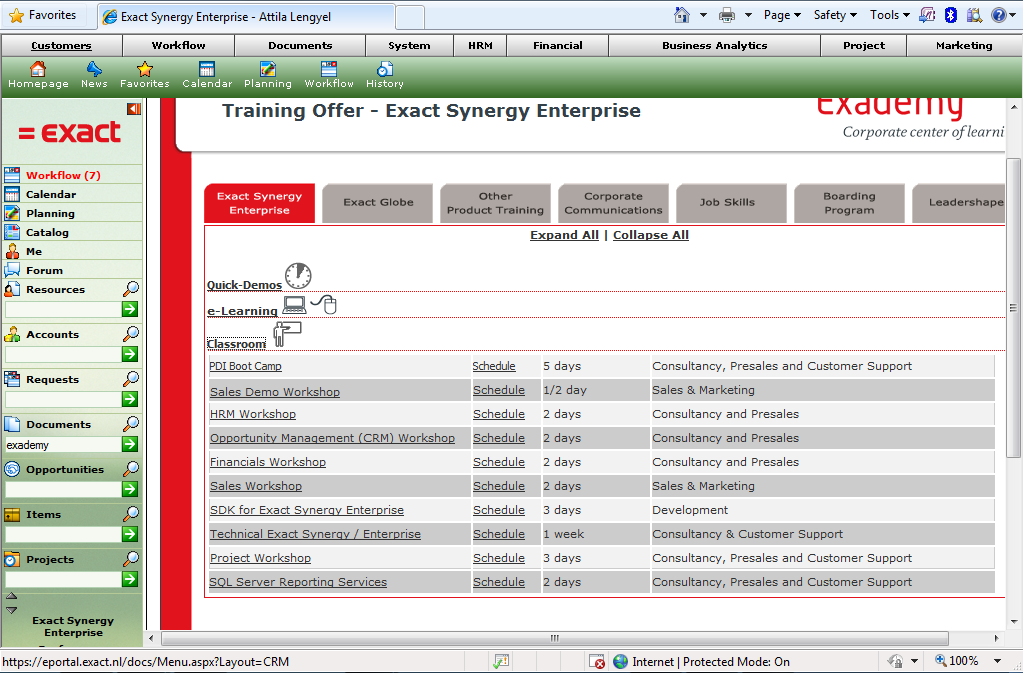Open the Customers menu
The width and height of the screenshot is (1023, 673).
click(x=61, y=45)
